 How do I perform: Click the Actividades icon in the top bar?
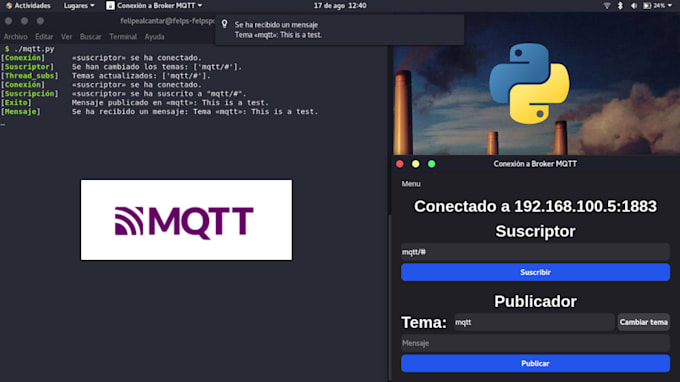(9, 6)
